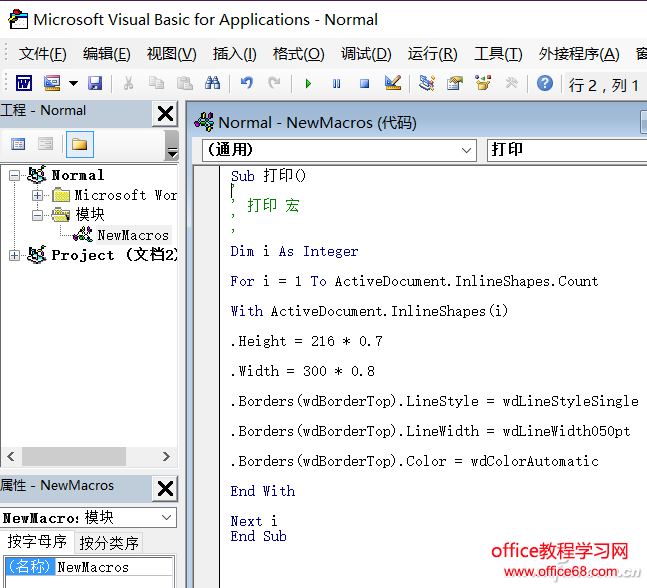Switch to 按字母序 tab
This screenshot has width=647, height=588.
pyautogui.click(x=37, y=542)
